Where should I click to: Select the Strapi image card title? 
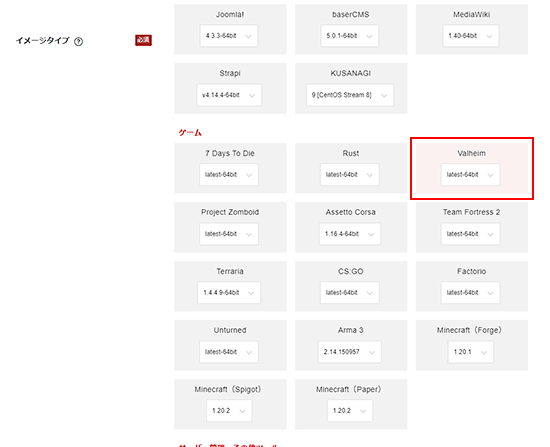[x=230, y=73]
